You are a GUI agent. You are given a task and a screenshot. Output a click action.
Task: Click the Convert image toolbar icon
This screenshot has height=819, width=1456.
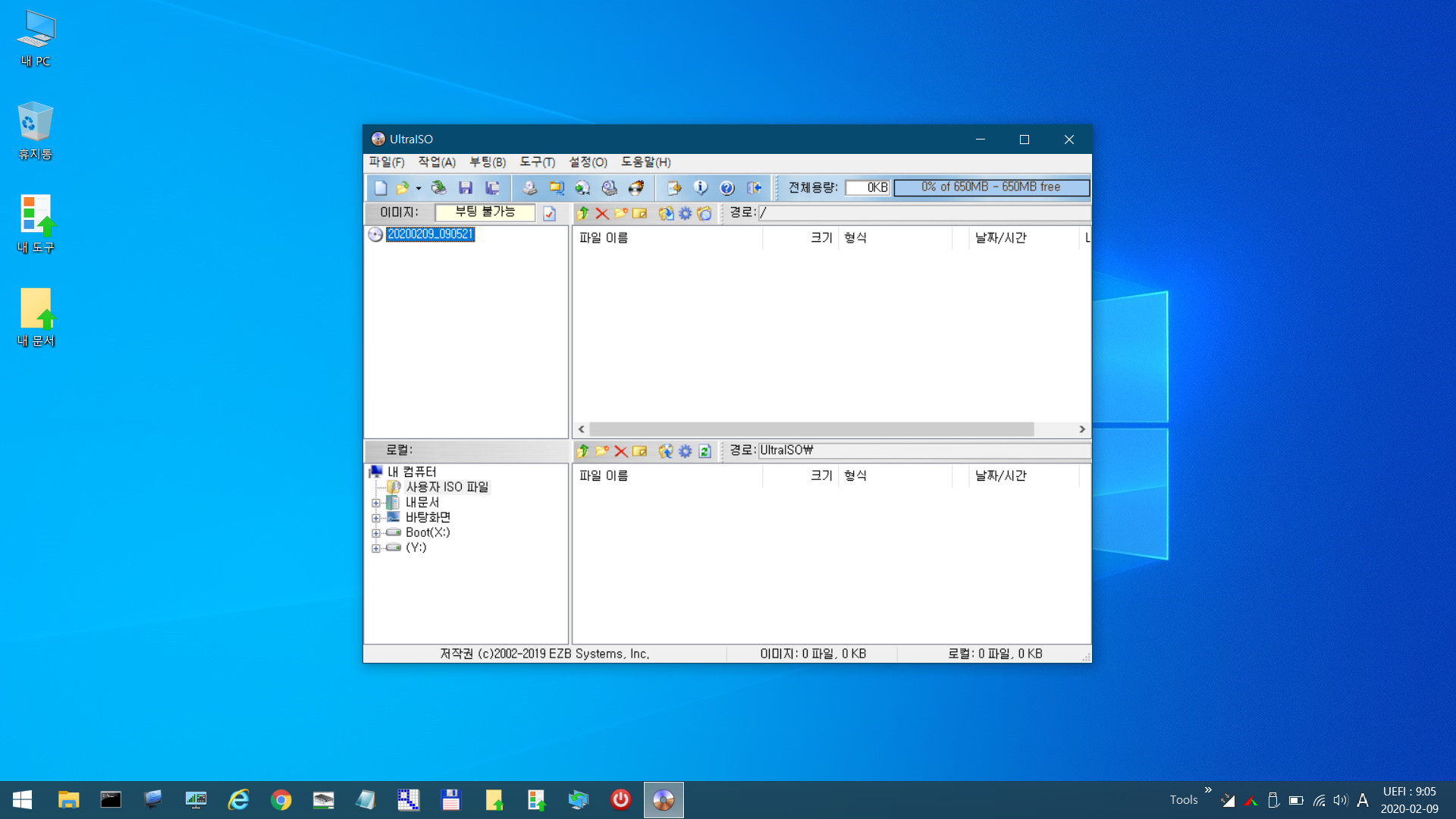(582, 187)
